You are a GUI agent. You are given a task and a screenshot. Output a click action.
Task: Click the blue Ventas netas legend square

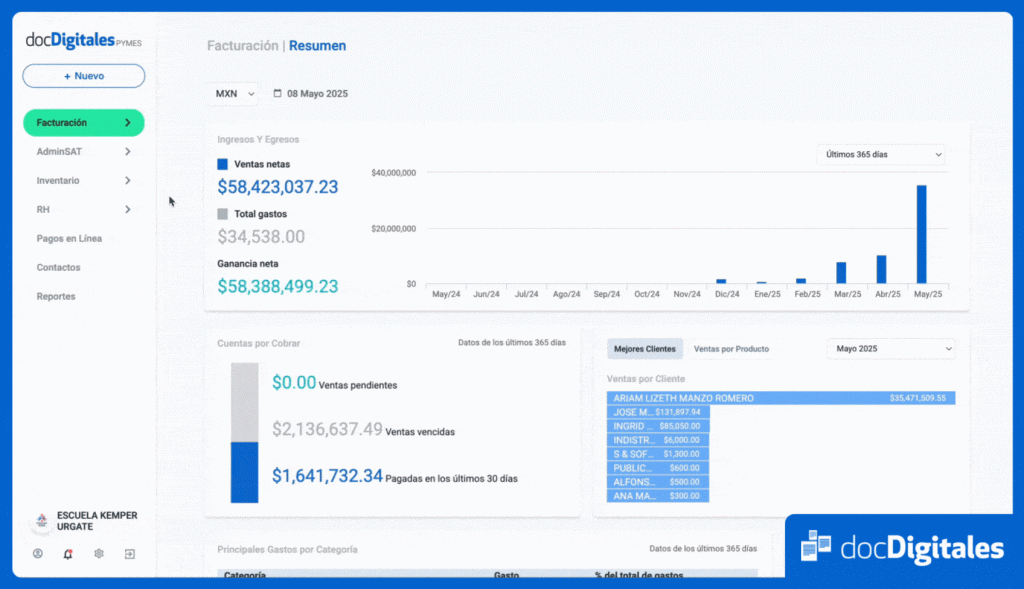point(223,164)
